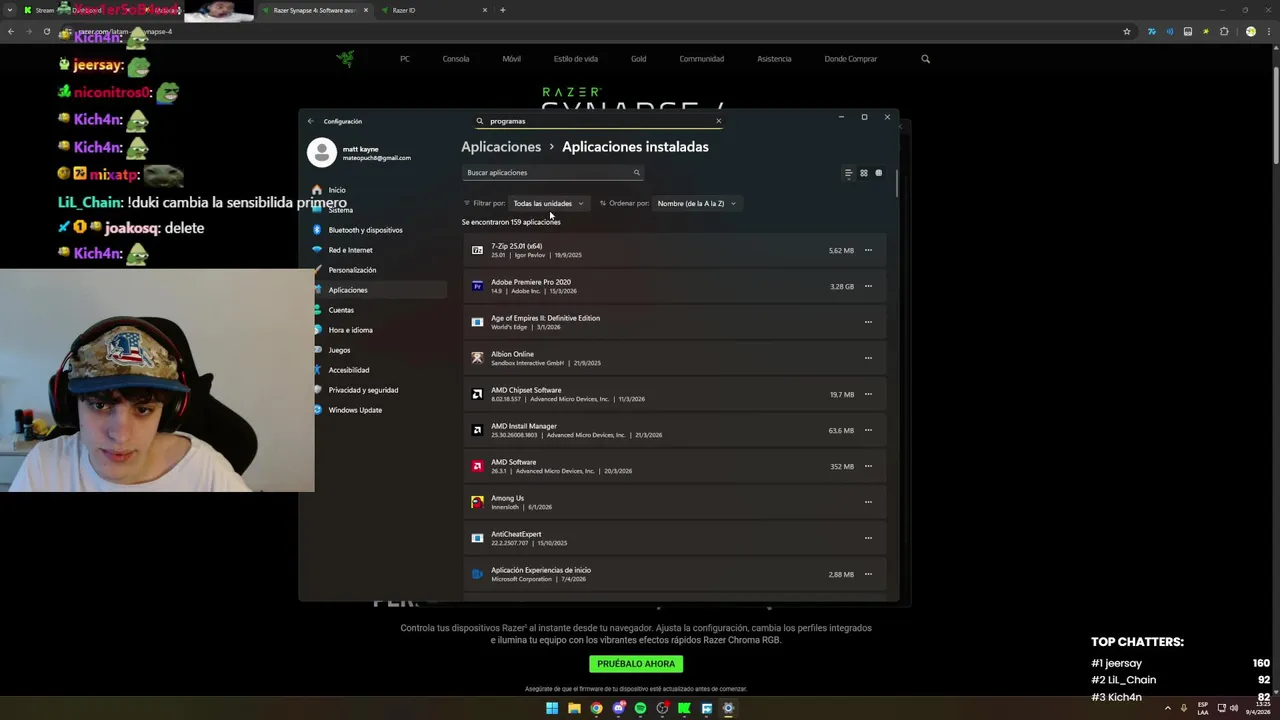
Task: Click search magnifier in Buscar aplicaciones box
Action: pyautogui.click(x=636, y=173)
